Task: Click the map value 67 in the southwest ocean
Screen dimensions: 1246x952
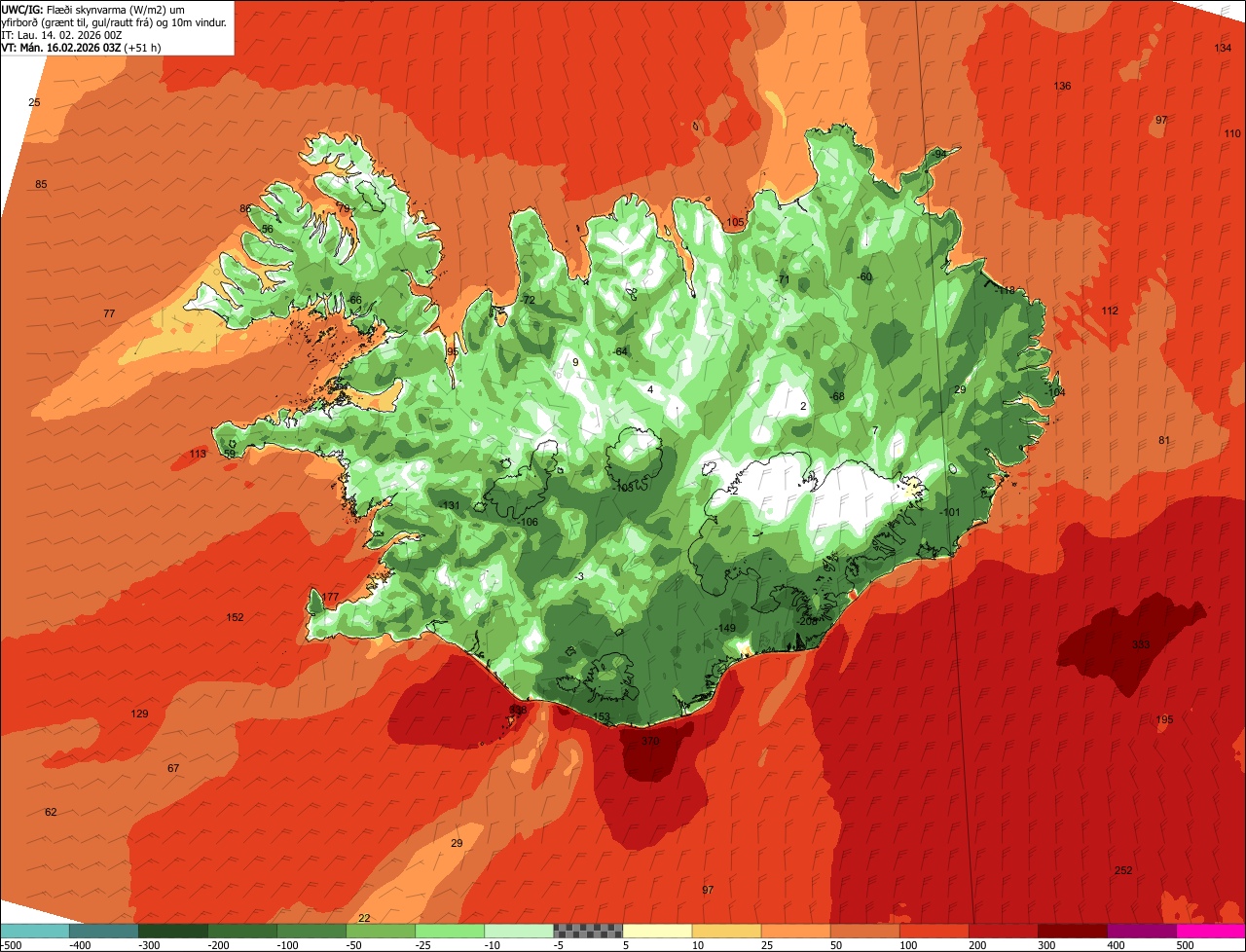Action: coord(173,768)
